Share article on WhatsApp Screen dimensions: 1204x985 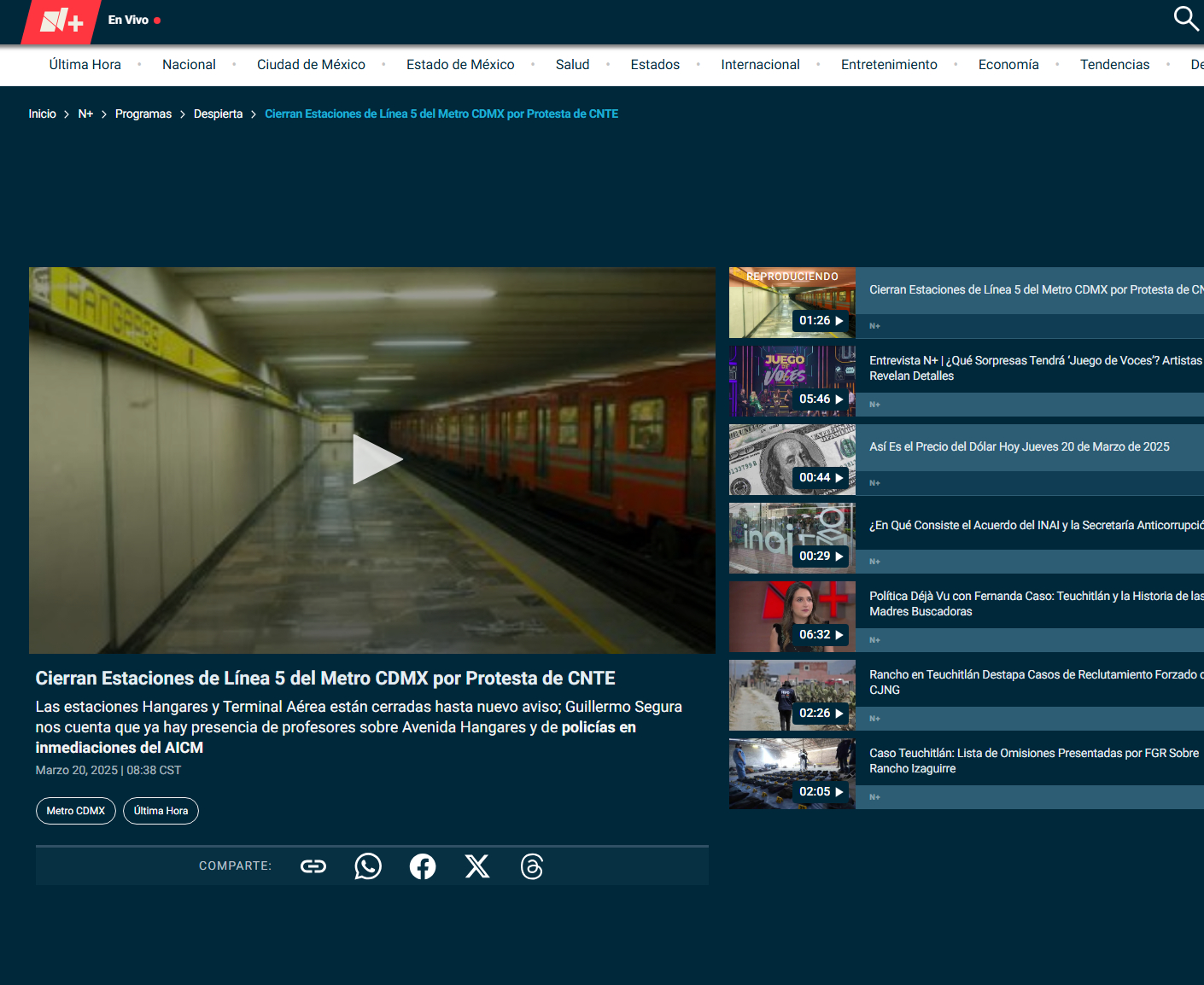[x=368, y=866]
